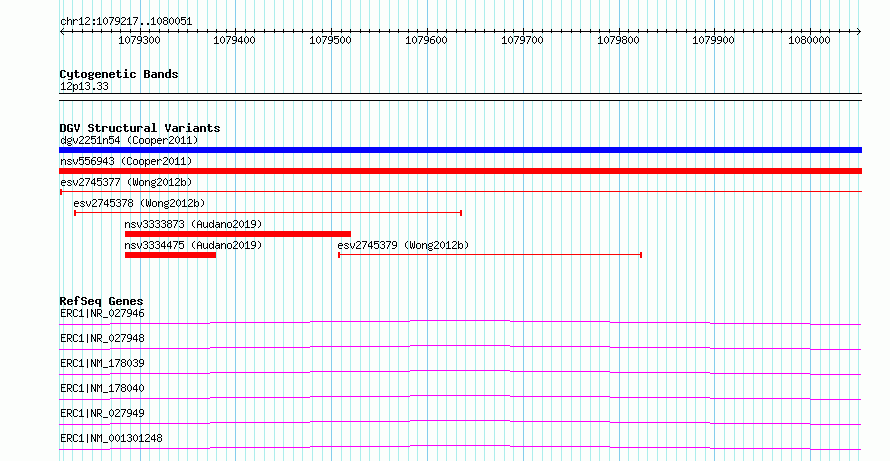Click the magenta ERC1|NM_178039 gene line

coord(460,372)
